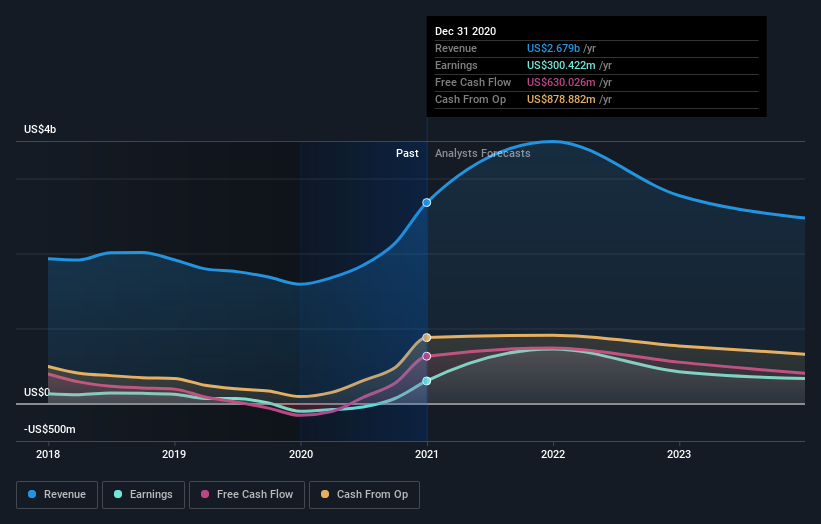The width and height of the screenshot is (821, 524).
Task: Toggle the Cash From Op legend button
Action: coord(364,495)
